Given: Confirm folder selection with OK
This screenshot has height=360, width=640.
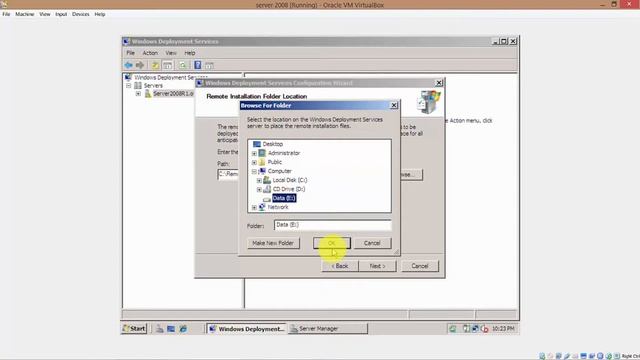Looking at the screenshot, I should (x=332, y=243).
